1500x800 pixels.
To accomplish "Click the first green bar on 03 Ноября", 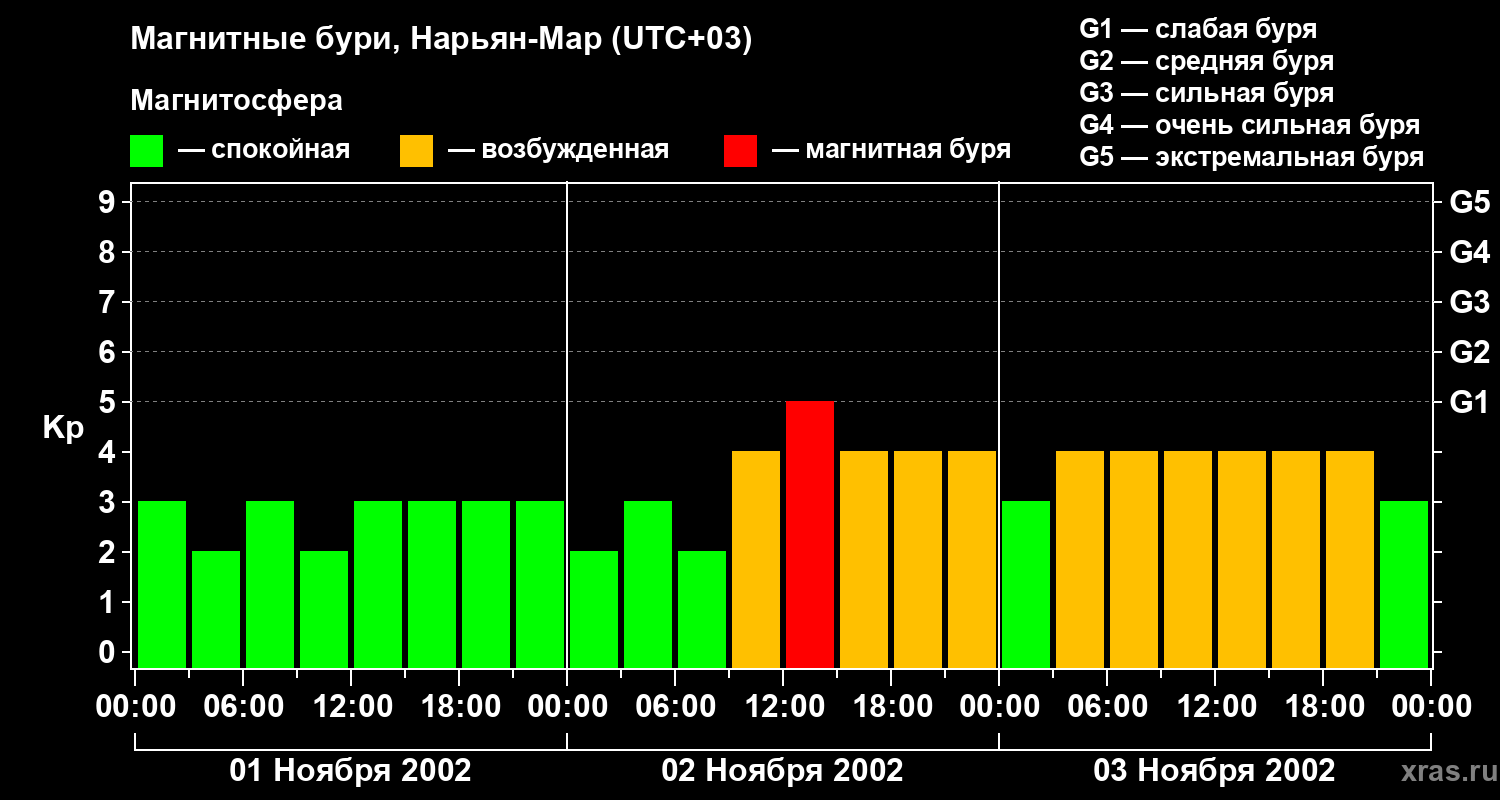I will click(x=1026, y=584).
